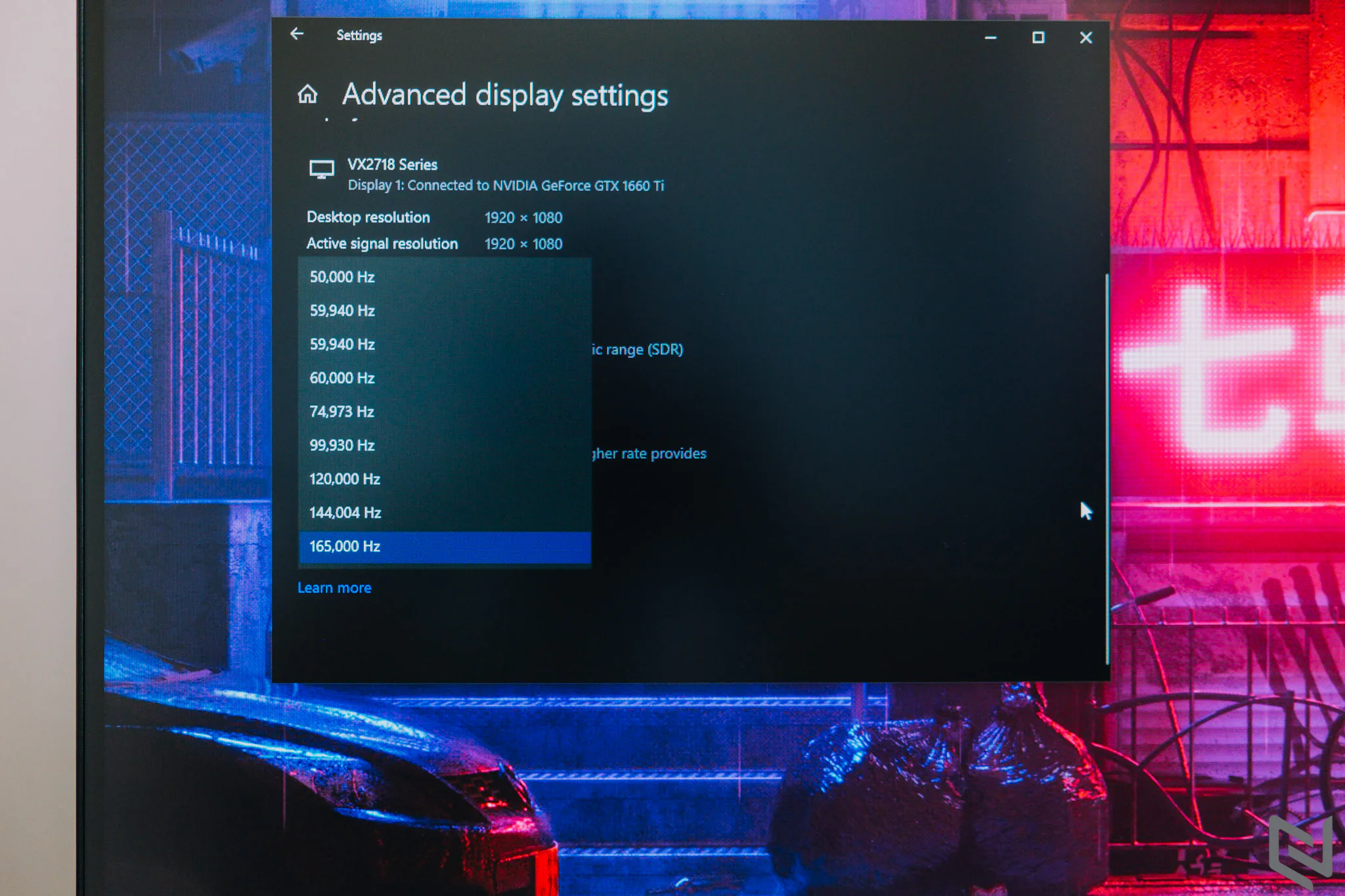The image size is (1345, 896).
Task: Click the VX2718 Series monitor icon
Action: [x=322, y=169]
